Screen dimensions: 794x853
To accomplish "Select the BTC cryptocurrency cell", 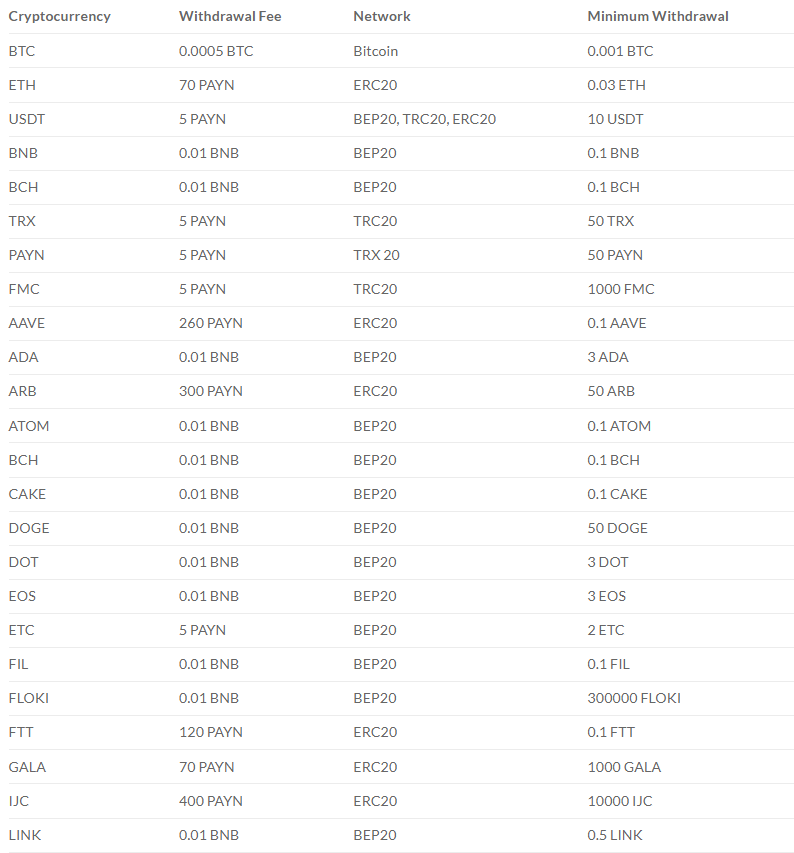I will pyautogui.click(x=22, y=51).
